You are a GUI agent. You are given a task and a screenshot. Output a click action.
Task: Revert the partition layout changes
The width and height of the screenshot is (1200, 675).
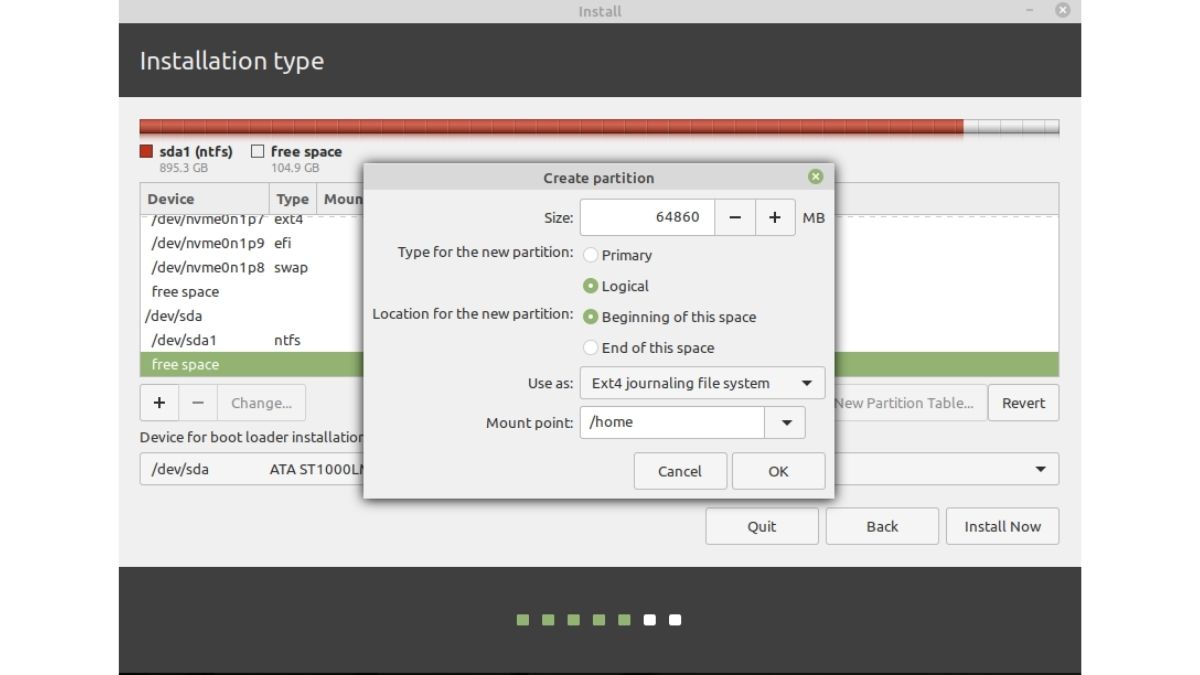(1023, 402)
